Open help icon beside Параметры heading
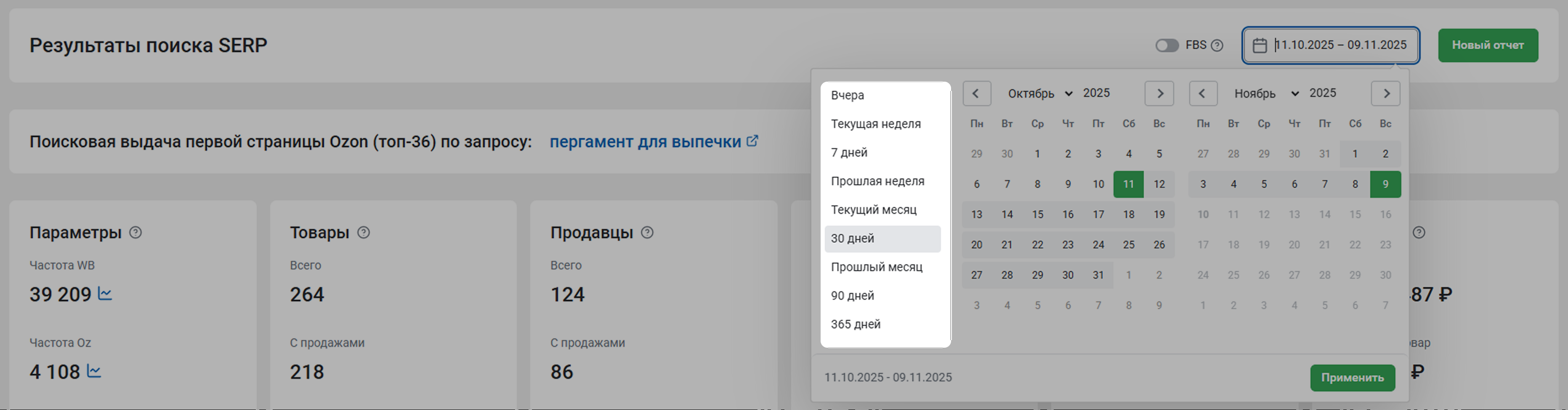 [x=136, y=233]
